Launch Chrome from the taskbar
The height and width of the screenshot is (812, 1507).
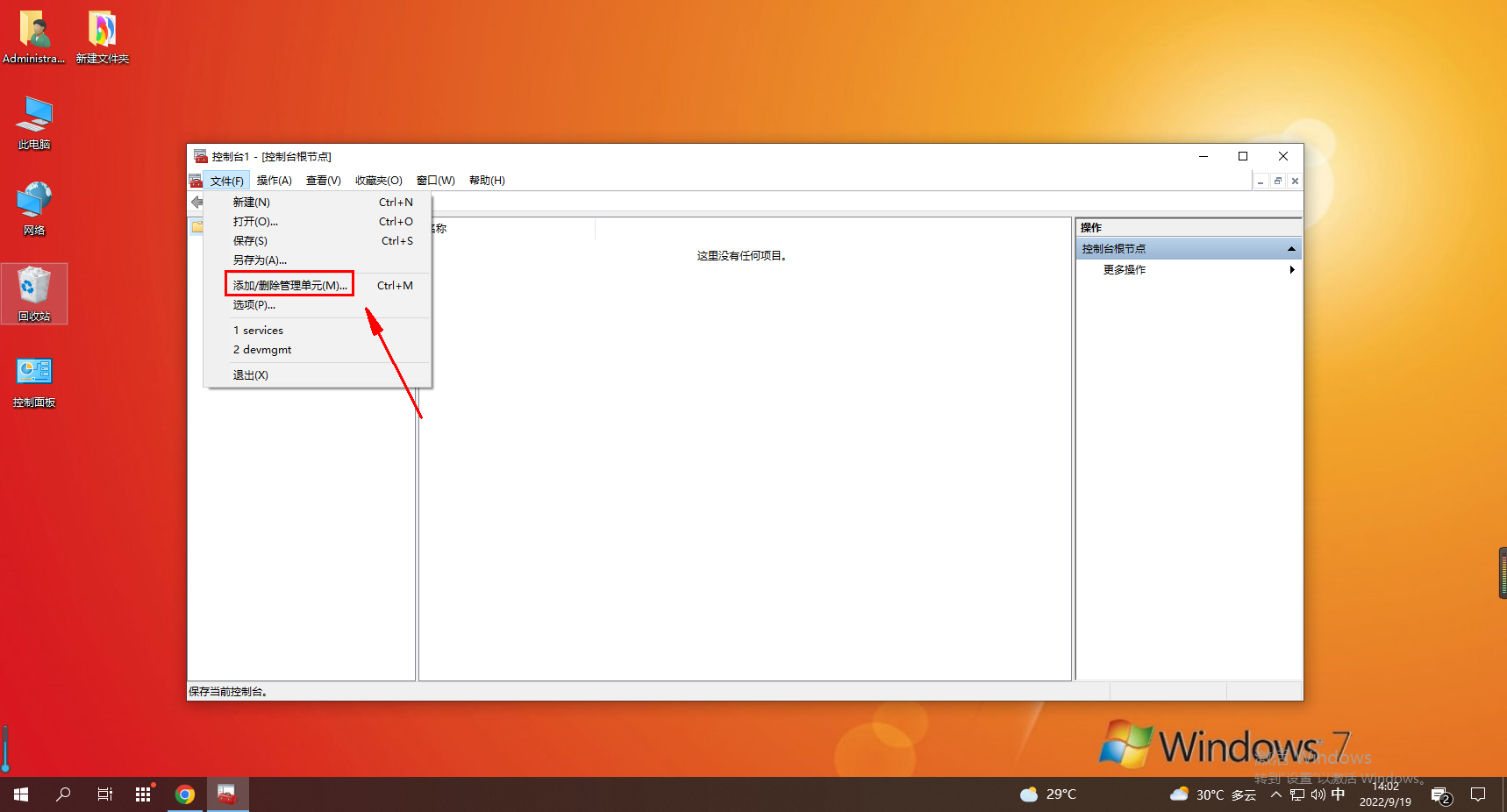pos(185,794)
